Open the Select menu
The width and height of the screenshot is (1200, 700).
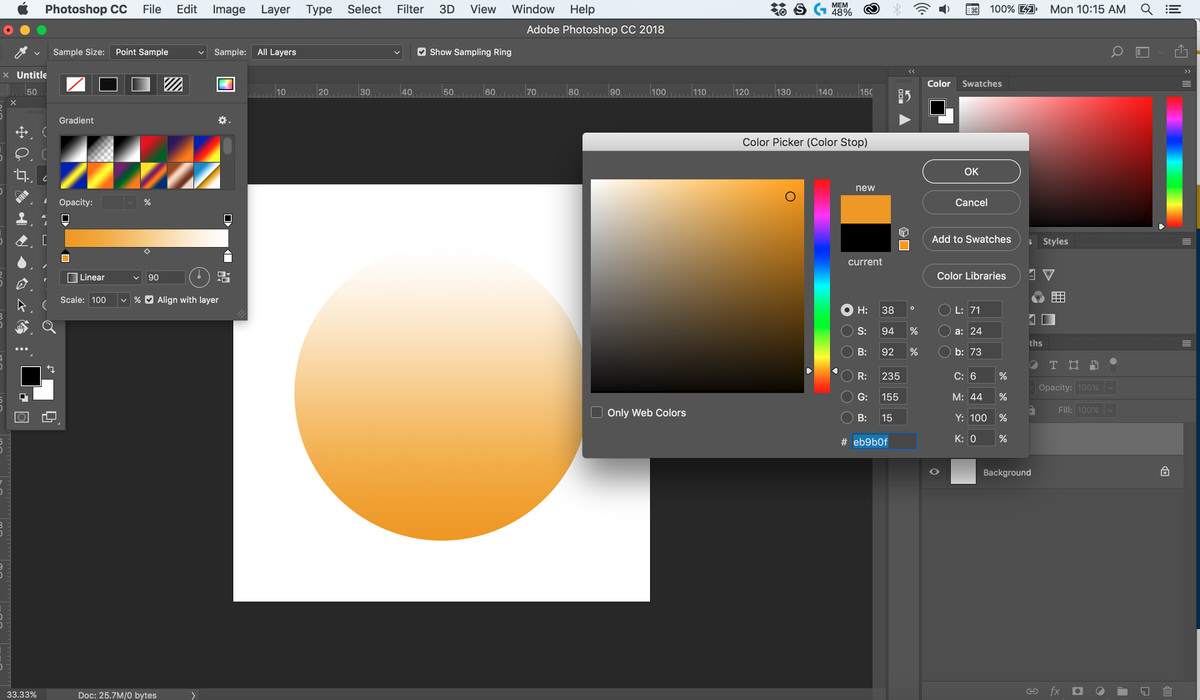pos(364,9)
